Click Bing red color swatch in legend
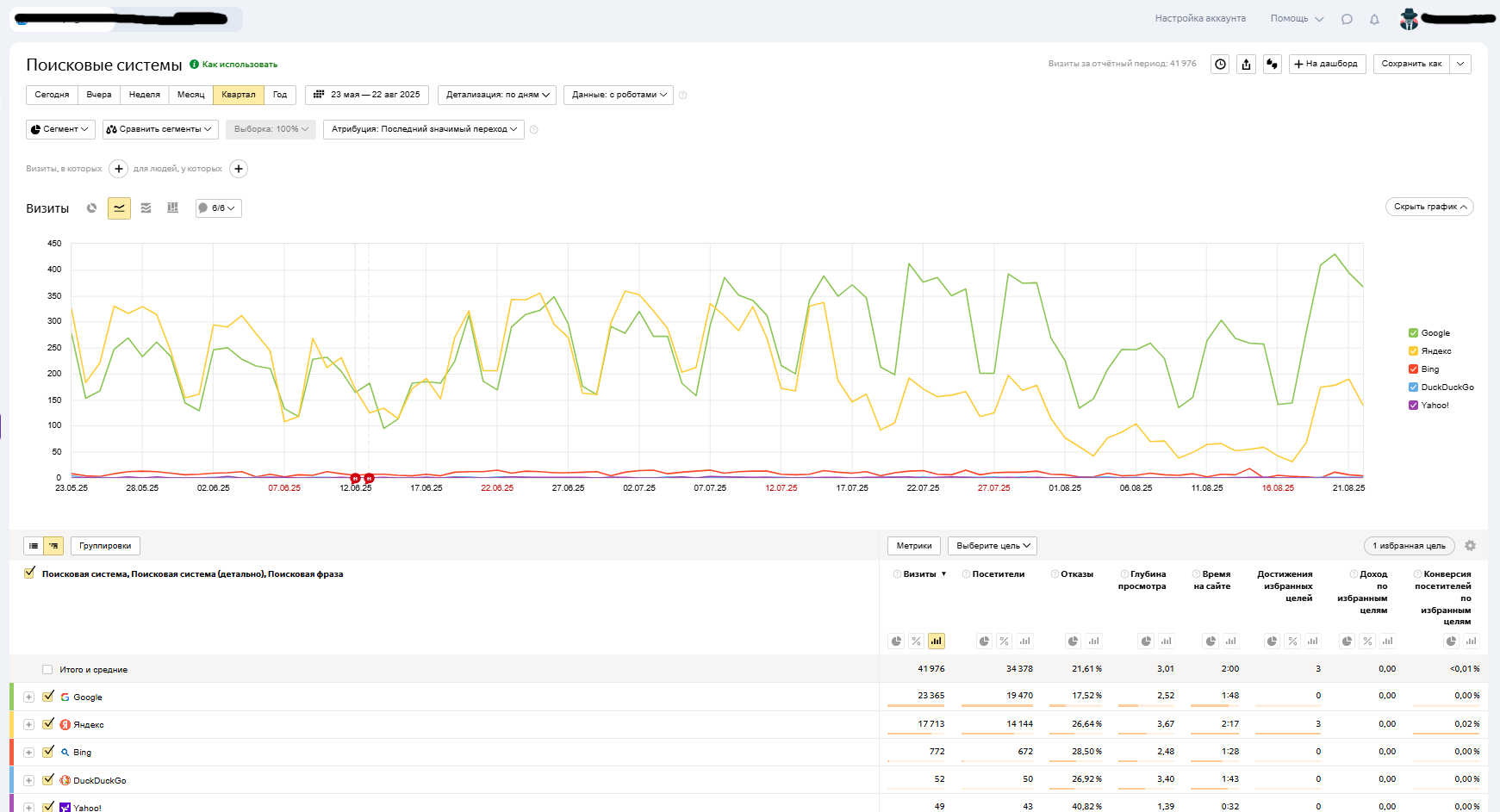 pyautogui.click(x=1413, y=369)
